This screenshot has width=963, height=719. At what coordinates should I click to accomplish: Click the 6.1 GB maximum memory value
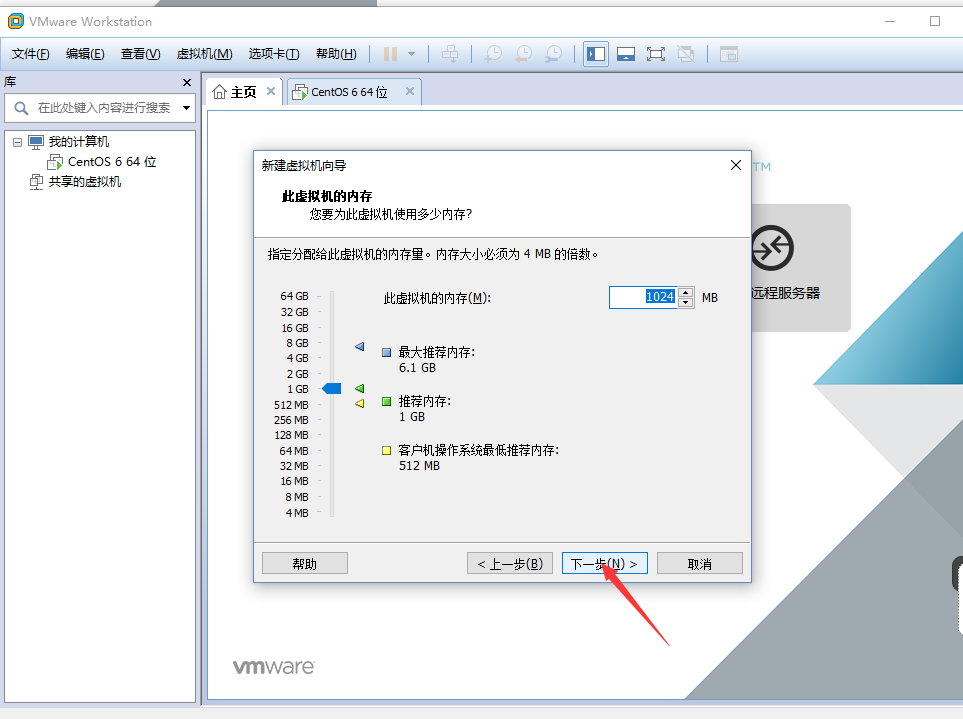tap(418, 368)
